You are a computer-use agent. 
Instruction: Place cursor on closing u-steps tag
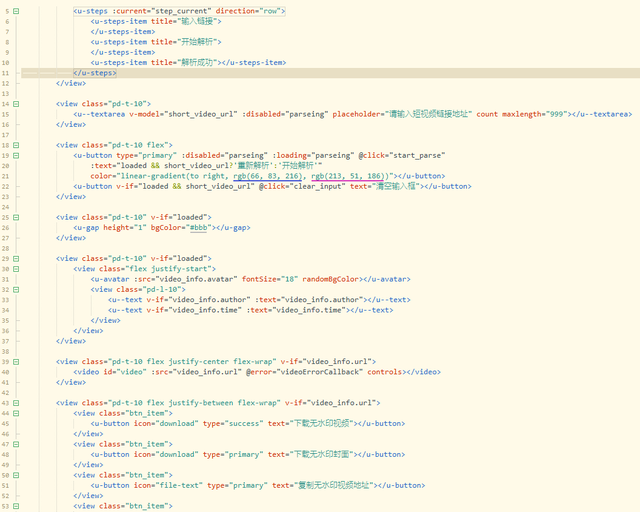95,72
